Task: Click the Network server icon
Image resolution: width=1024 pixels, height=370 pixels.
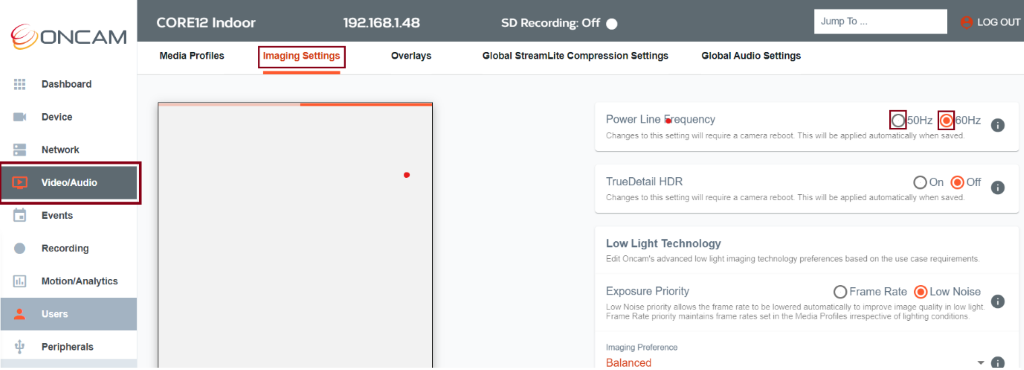Action: (x=20, y=149)
